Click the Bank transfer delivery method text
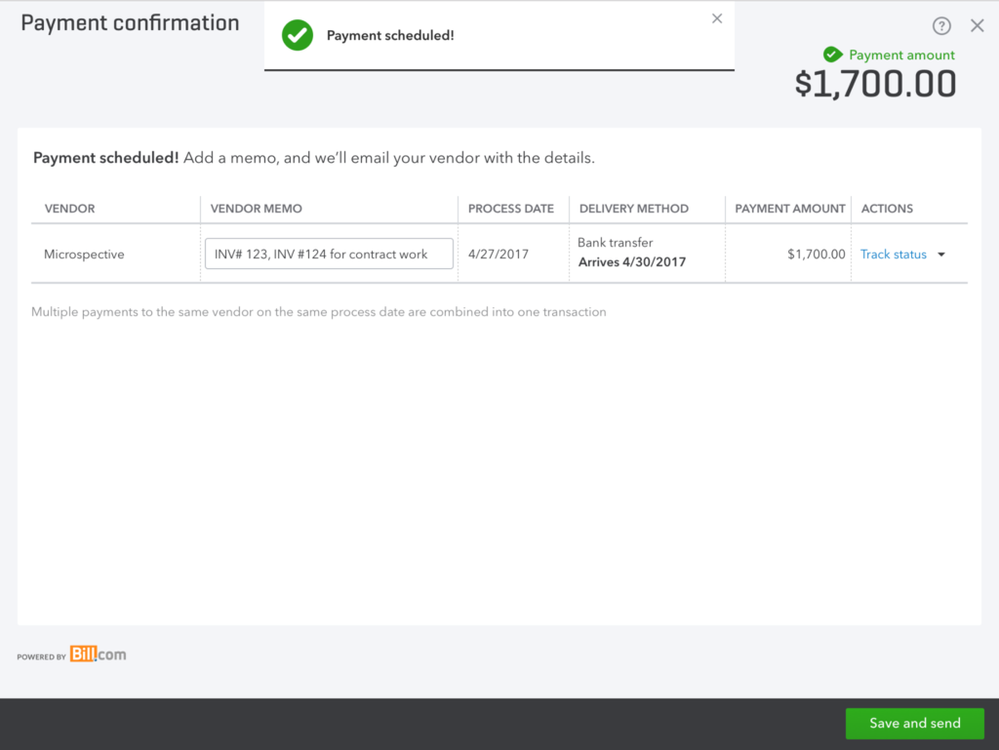Viewport: 999px width, 750px height. tap(613, 242)
